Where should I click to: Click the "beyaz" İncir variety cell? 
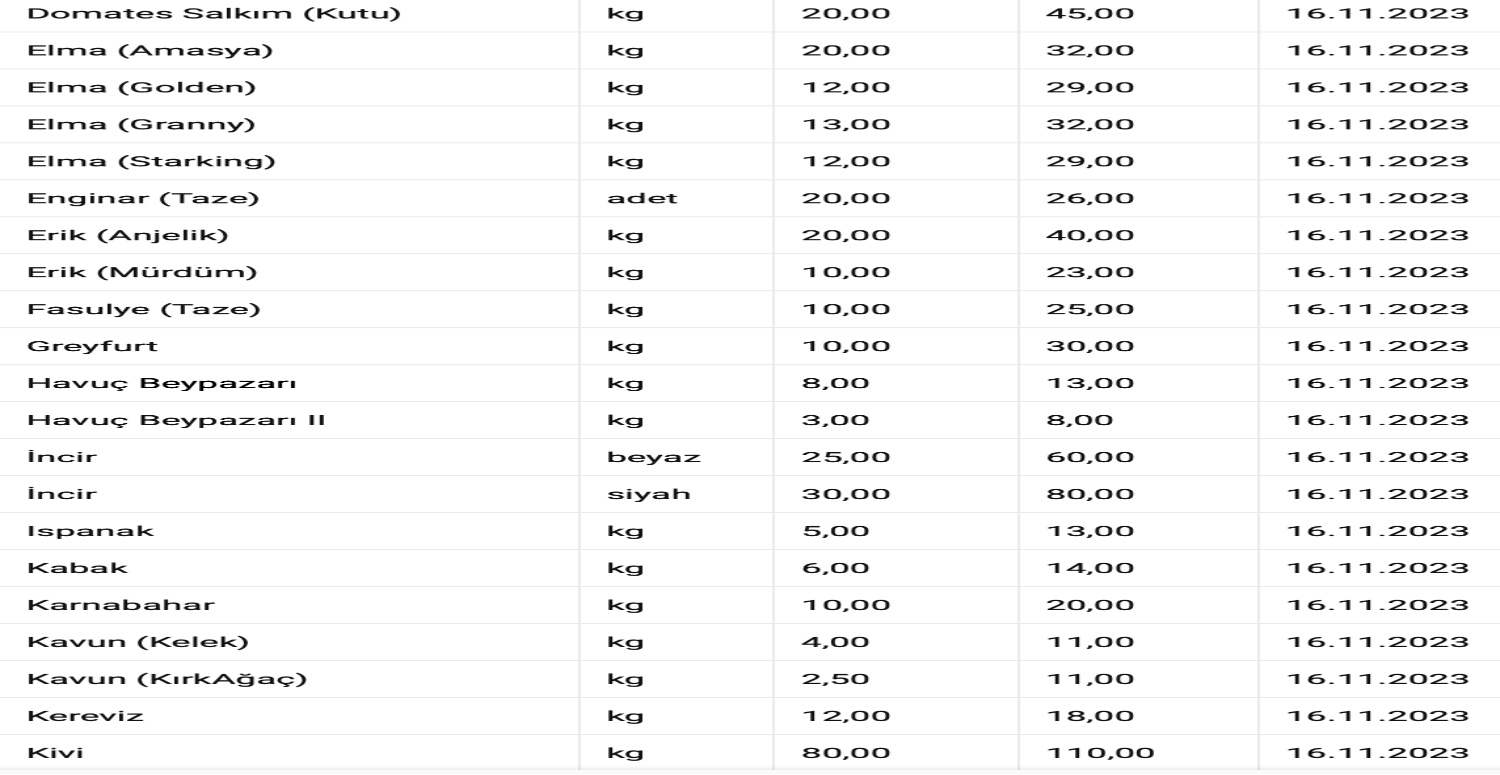pyautogui.click(x=653, y=457)
